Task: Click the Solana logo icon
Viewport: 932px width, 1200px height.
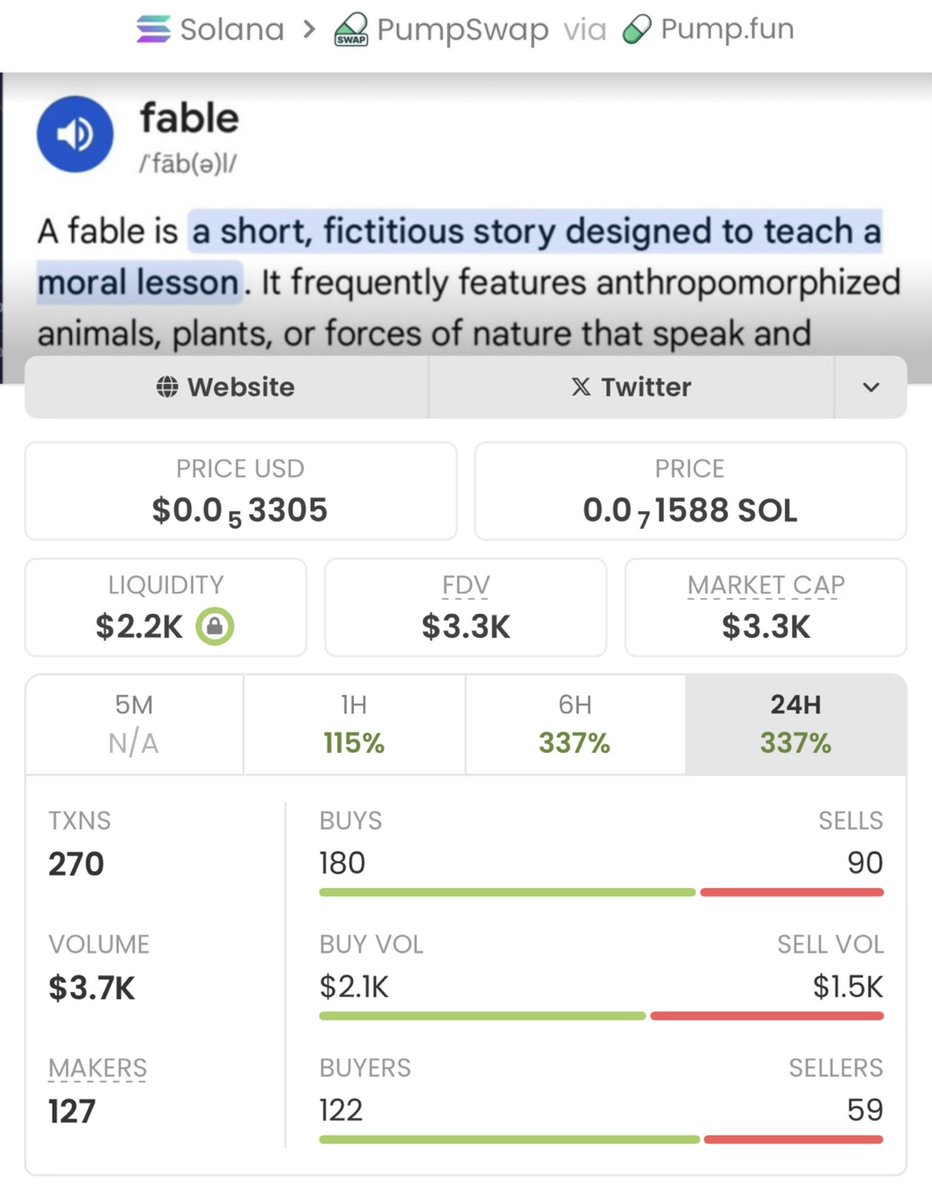Action: (x=153, y=30)
